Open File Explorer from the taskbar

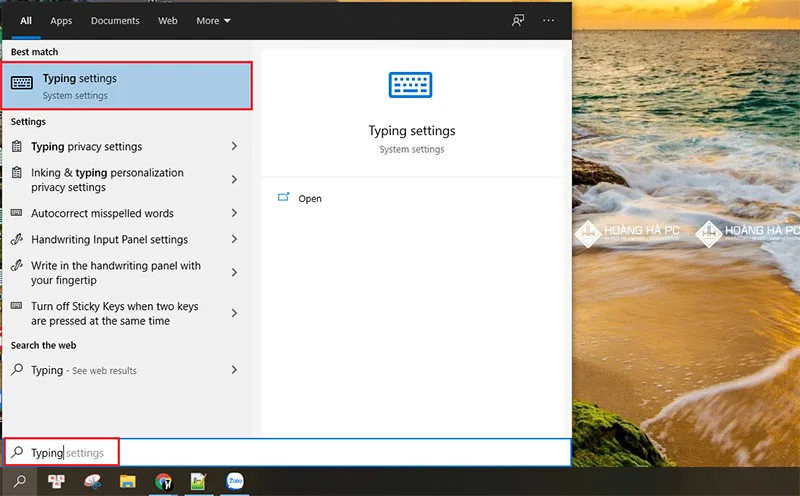(128, 481)
